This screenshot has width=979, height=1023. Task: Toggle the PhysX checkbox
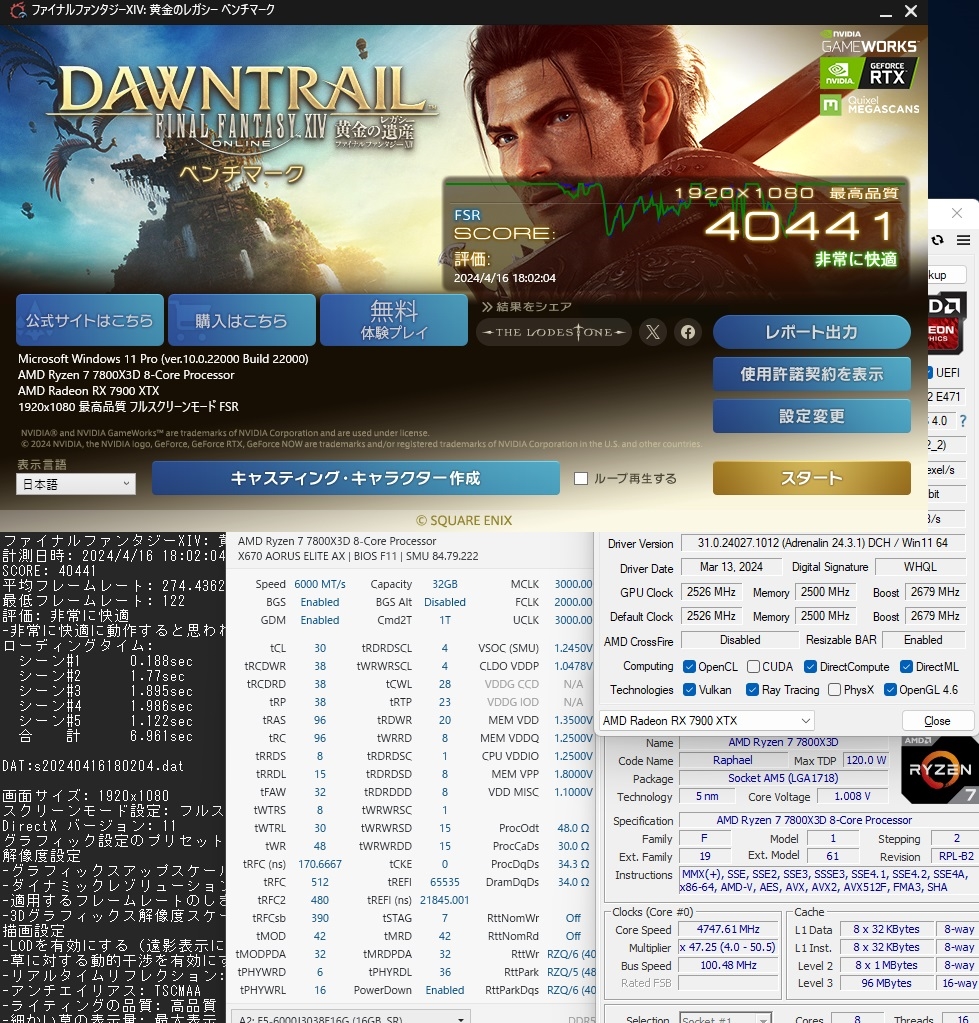click(834, 690)
